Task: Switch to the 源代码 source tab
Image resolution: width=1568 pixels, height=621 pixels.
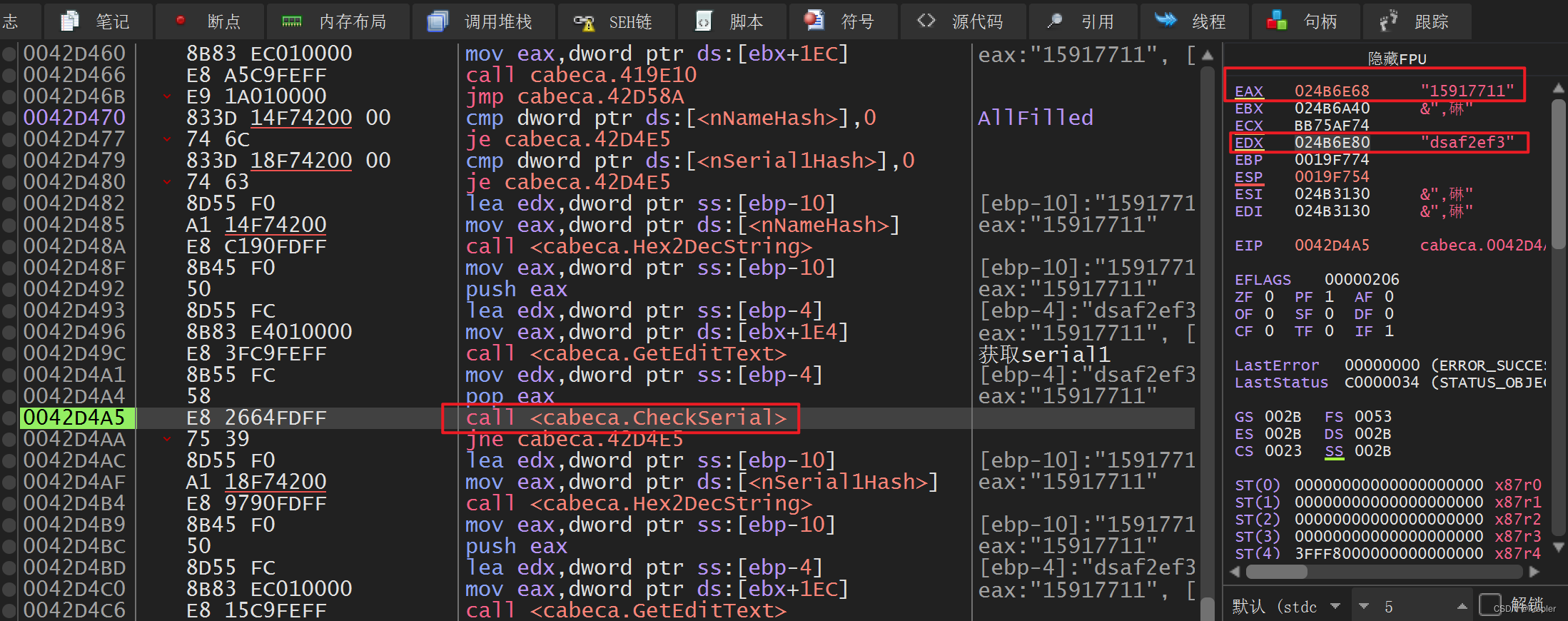Action: [963, 21]
